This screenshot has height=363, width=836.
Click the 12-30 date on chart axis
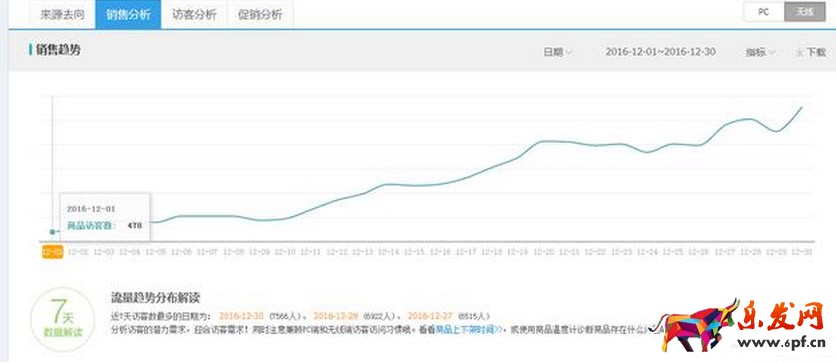802,252
